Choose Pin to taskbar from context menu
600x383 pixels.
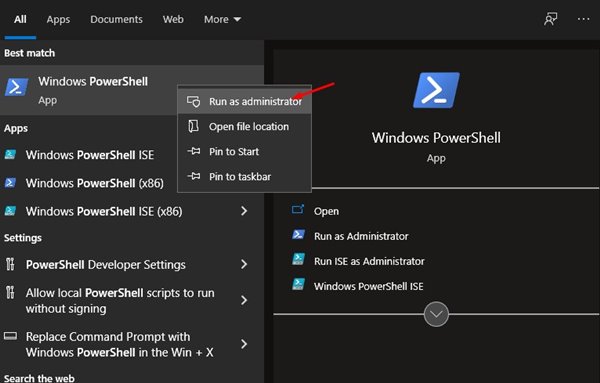click(245, 176)
